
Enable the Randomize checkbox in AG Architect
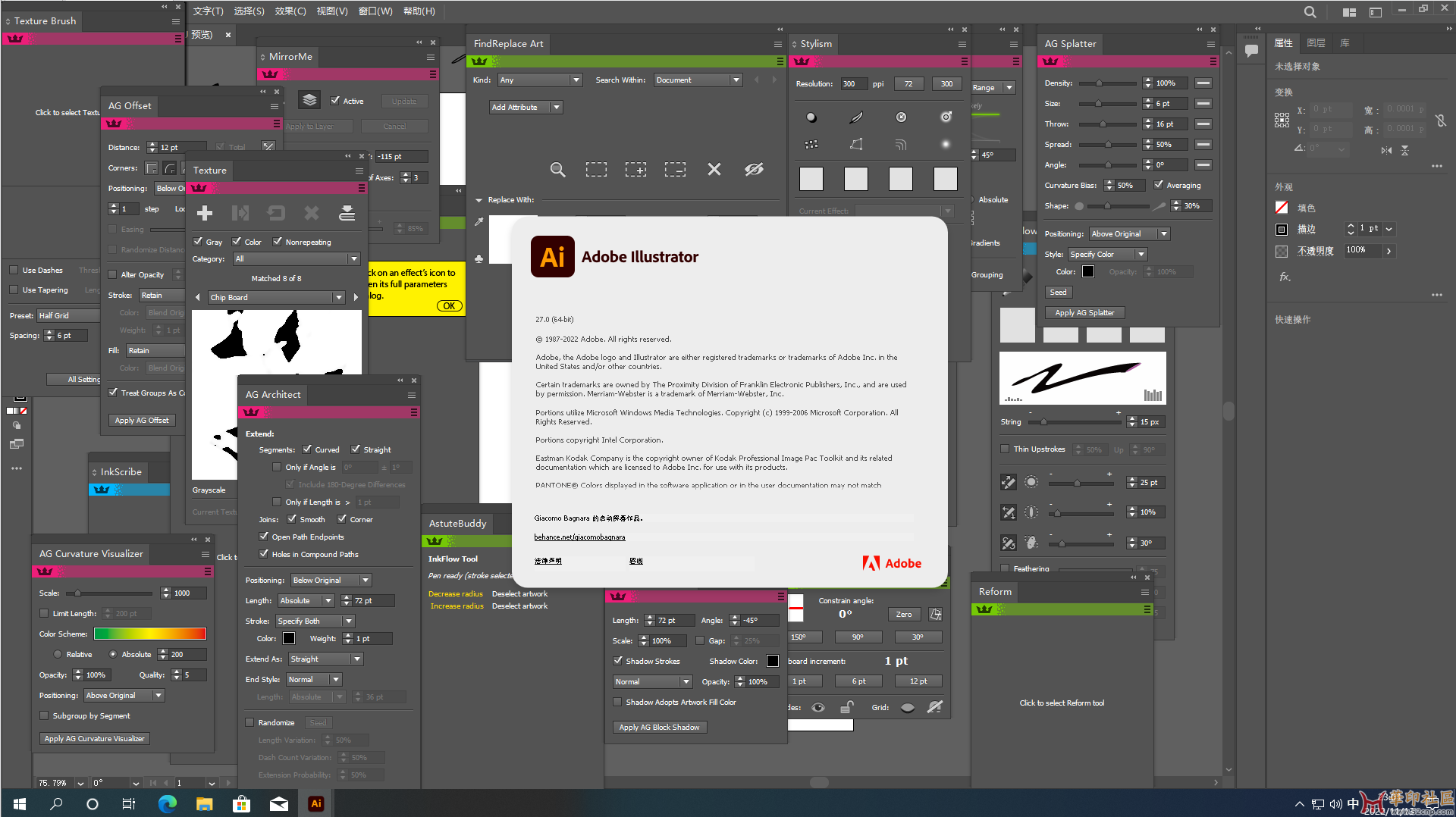(249, 722)
